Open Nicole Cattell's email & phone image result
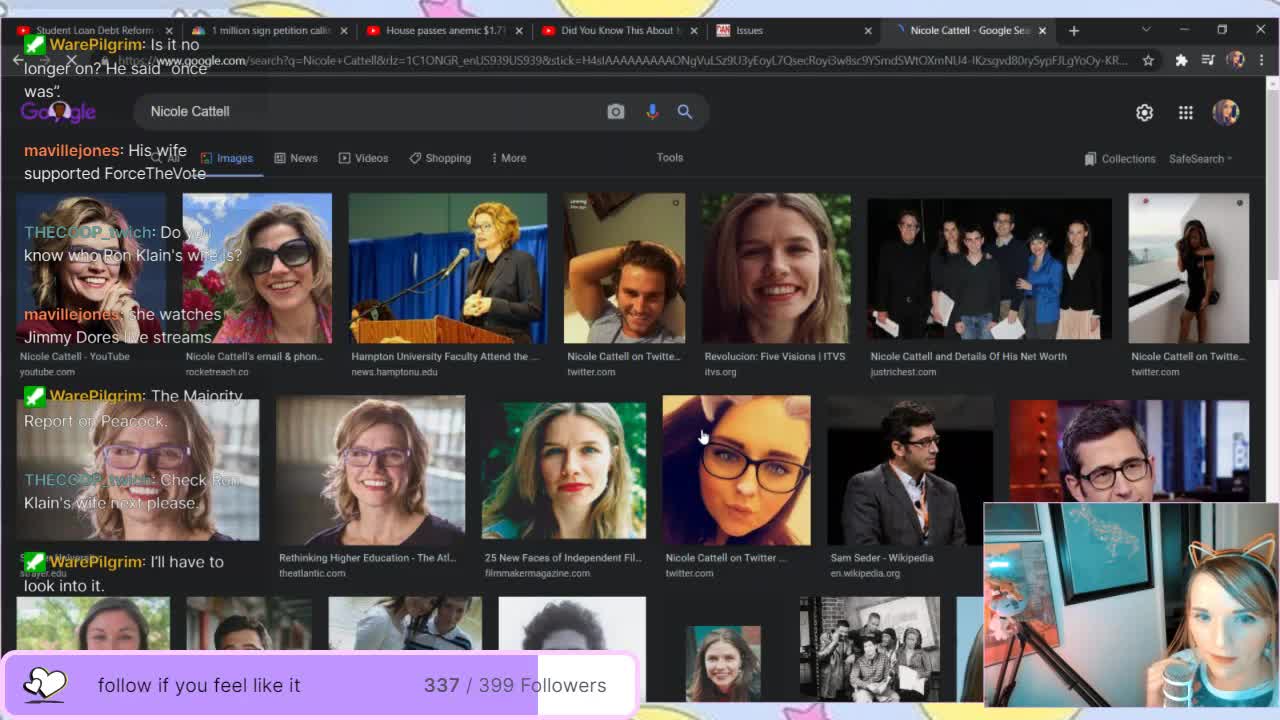 [x=257, y=268]
